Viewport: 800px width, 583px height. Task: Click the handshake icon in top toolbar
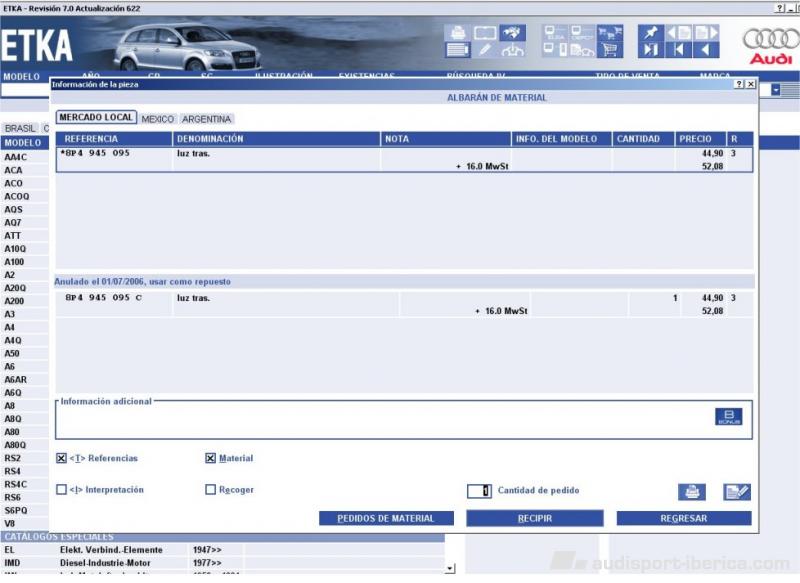(x=512, y=32)
